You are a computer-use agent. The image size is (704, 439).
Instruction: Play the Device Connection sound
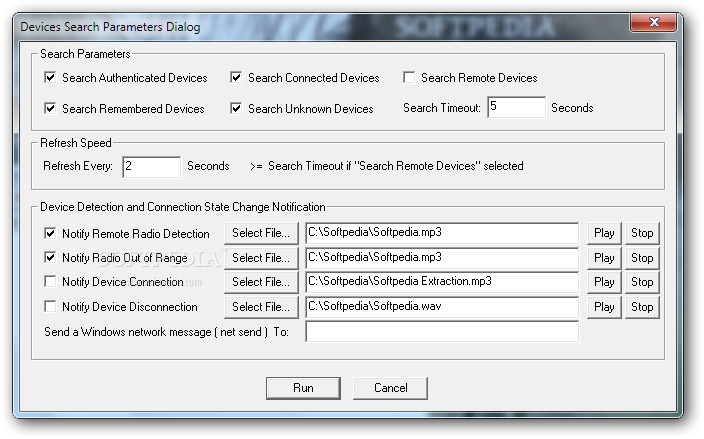coord(604,282)
